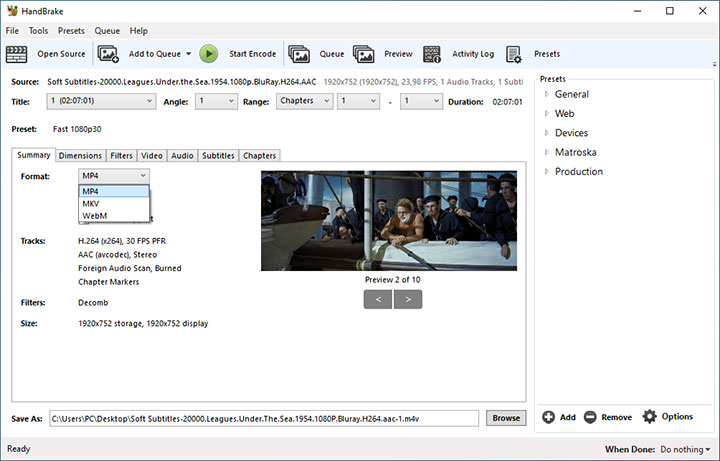Expand the General presets group
This screenshot has width=720, height=461.
coord(546,94)
